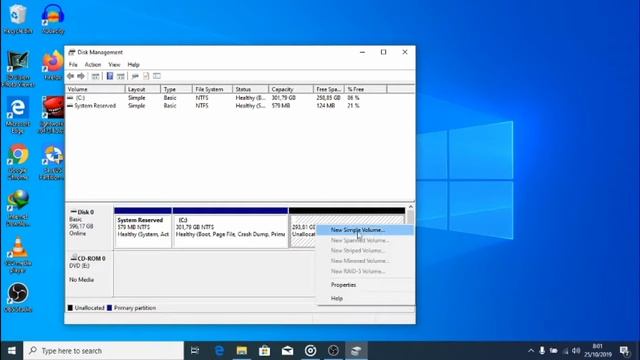Sort by the File System column header
640x360 pixels.
point(212,89)
